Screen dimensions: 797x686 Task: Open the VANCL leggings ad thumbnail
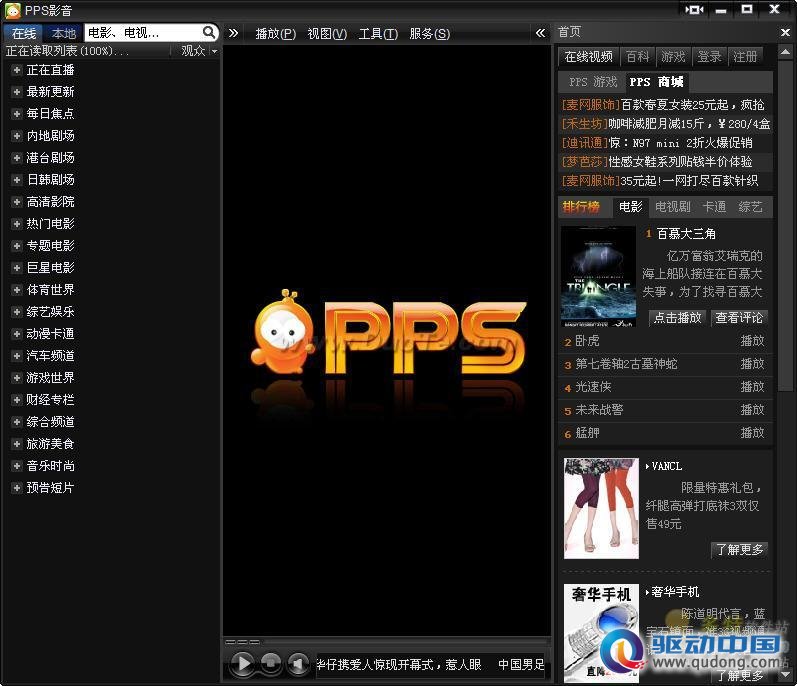(601, 508)
